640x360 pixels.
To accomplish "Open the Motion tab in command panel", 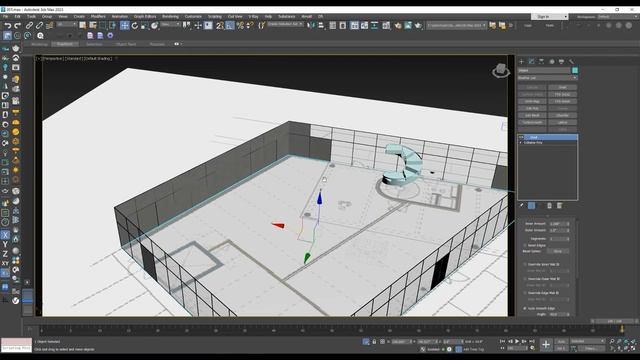I will click(552, 61).
